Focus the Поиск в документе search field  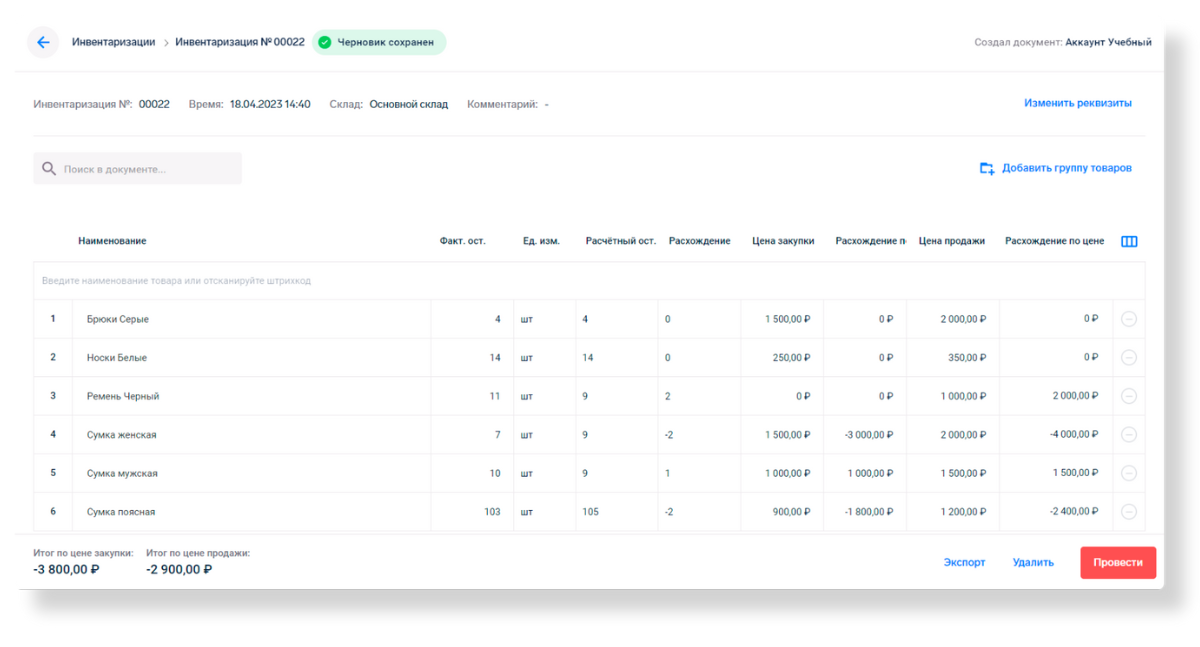[137, 169]
